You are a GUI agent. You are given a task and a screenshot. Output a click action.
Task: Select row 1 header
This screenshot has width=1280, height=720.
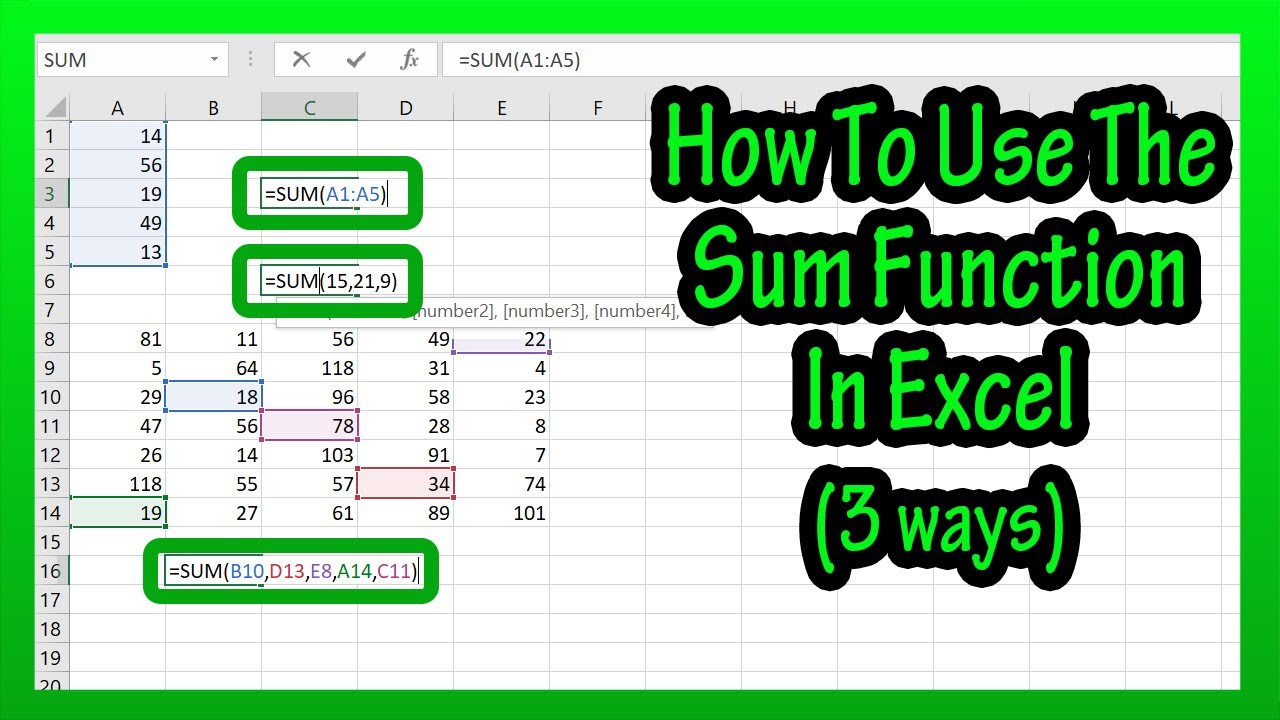click(x=52, y=136)
